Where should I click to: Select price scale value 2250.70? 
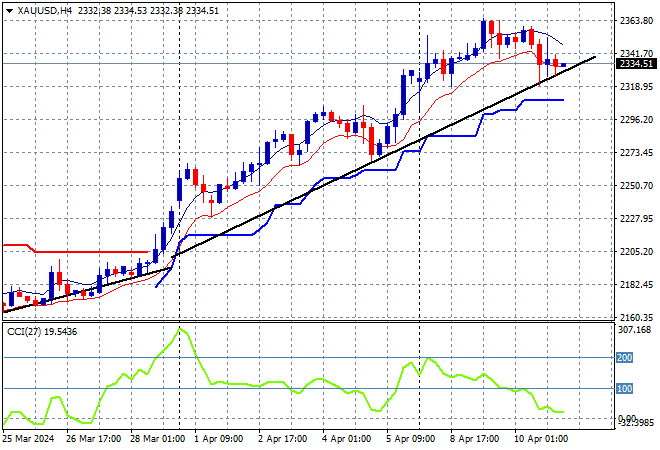[x=636, y=186]
